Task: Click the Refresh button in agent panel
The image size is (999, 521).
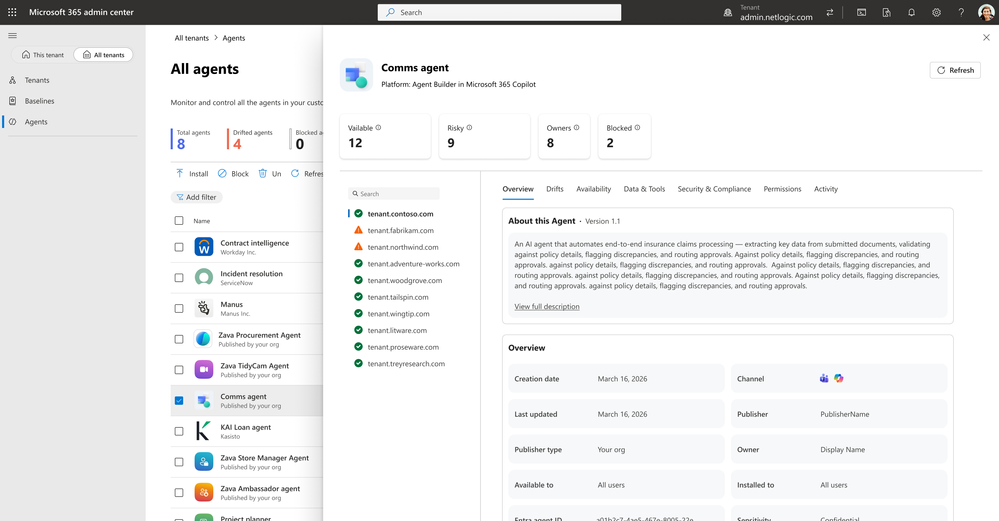Action: pyautogui.click(x=955, y=70)
